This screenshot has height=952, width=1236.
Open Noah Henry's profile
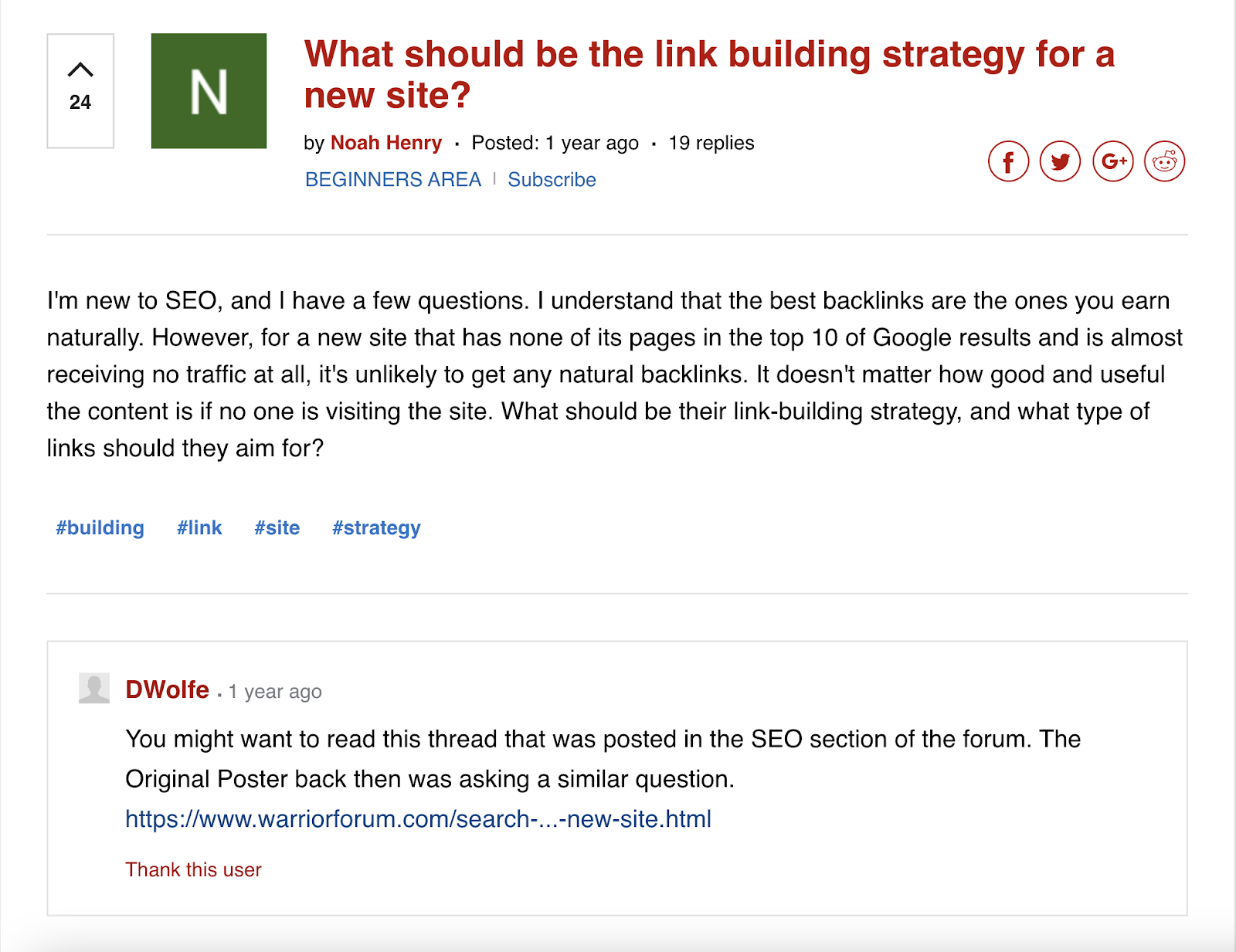click(x=386, y=143)
